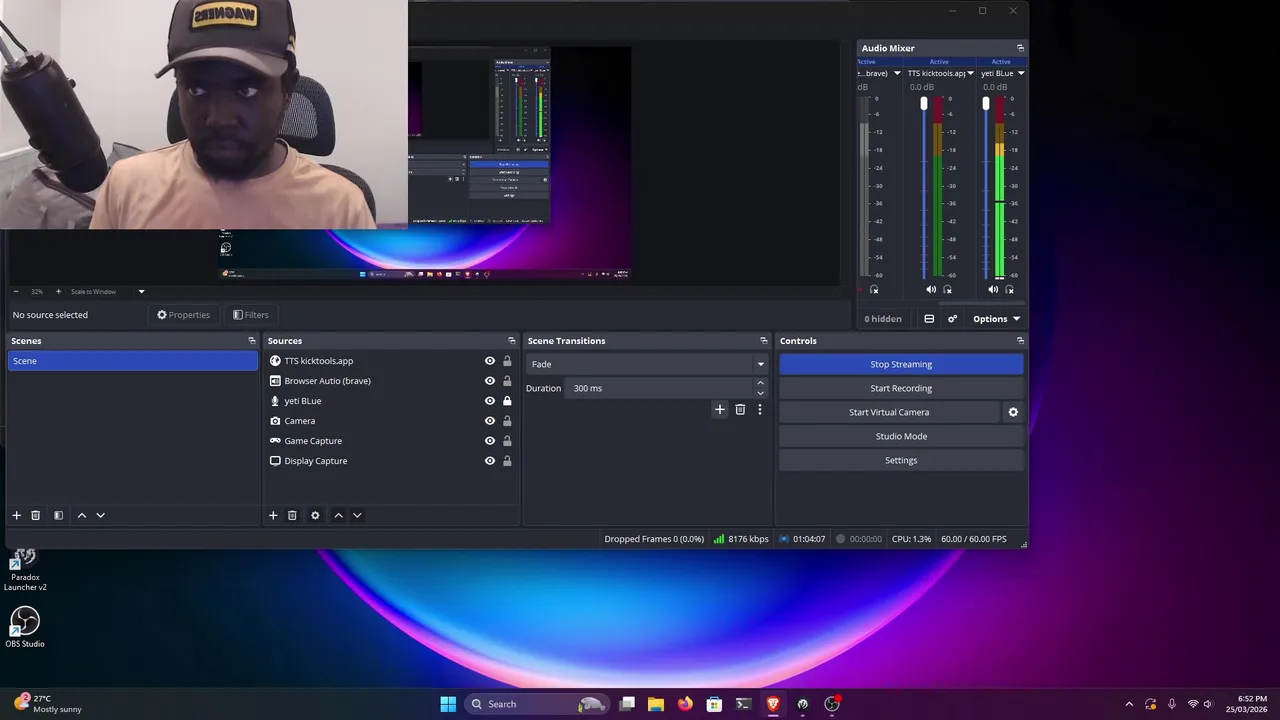Open Windows Start menu

[448, 704]
